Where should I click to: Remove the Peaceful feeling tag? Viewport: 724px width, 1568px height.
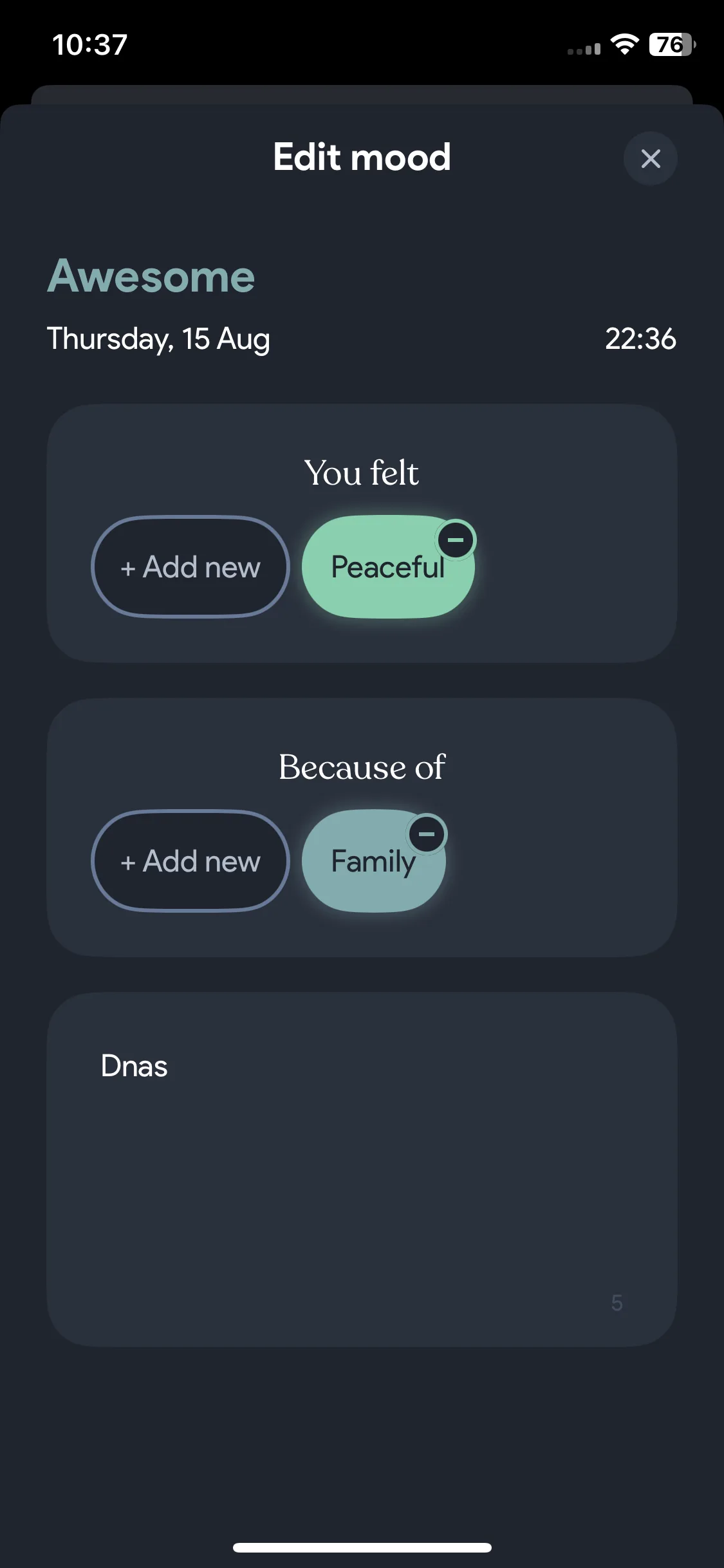click(456, 540)
